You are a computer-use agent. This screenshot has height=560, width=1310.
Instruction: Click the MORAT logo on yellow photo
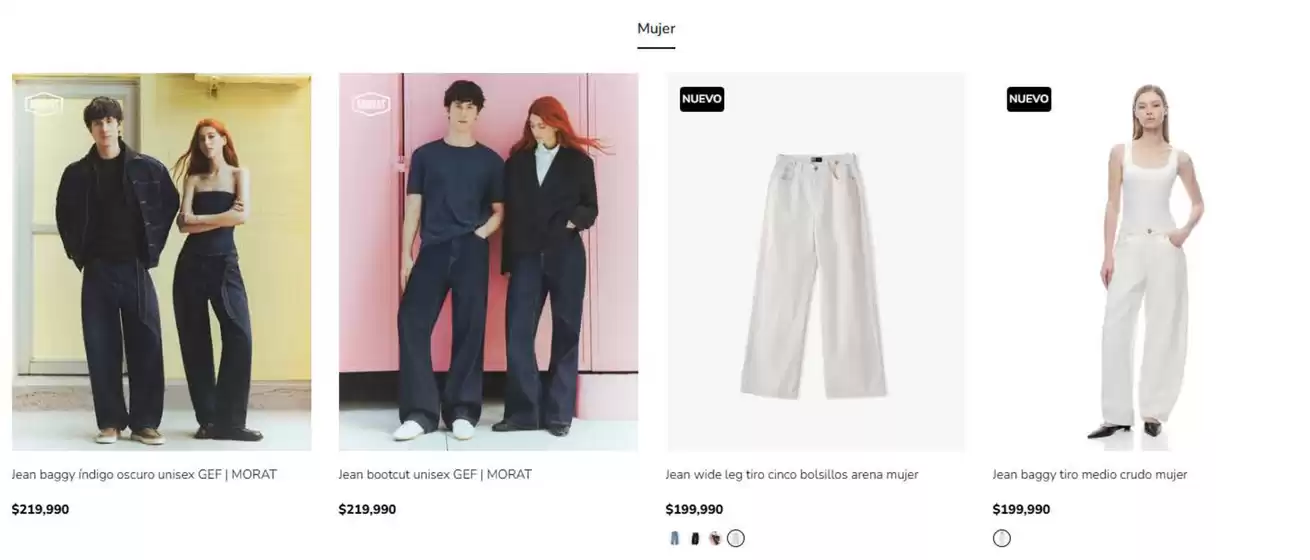click(44, 103)
